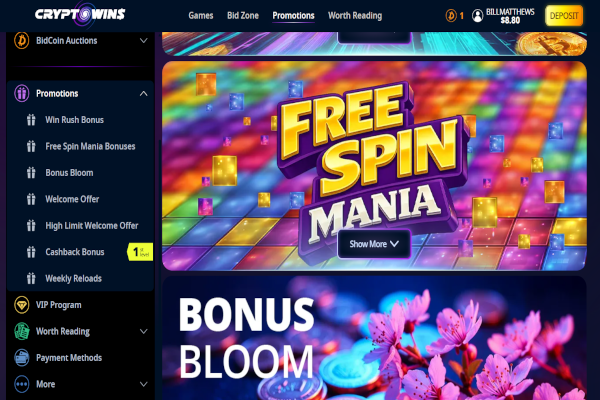Screen dimensions: 600x400
Task: Click Show More on Free Spin Mania
Action: pyautogui.click(x=374, y=244)
